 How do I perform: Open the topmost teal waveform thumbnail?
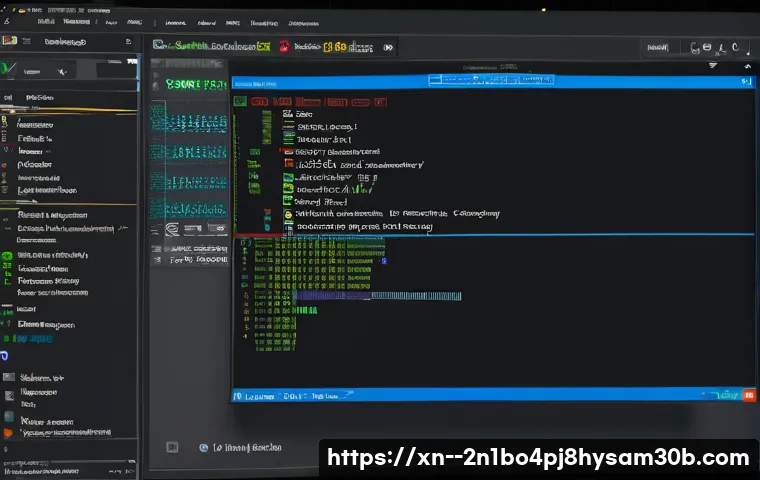[x=189, y=116]
